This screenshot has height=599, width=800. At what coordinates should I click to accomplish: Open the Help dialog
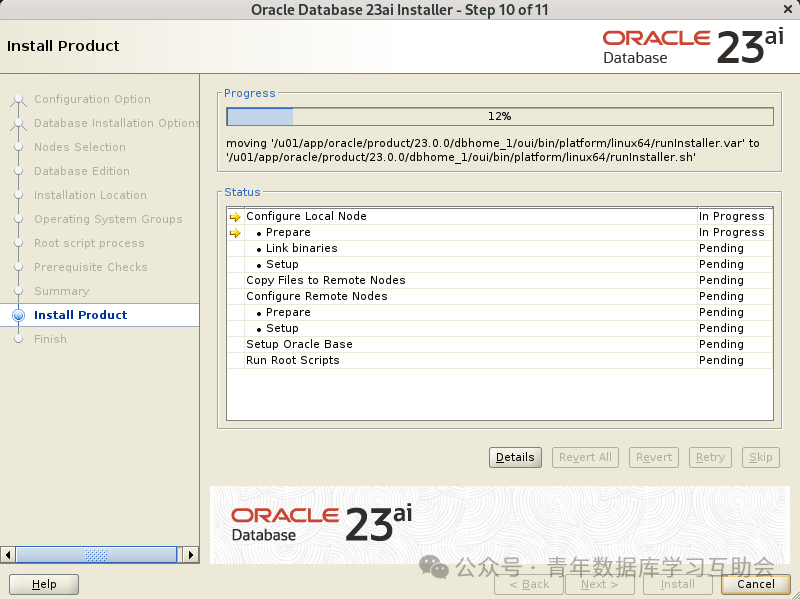[44, 584]
